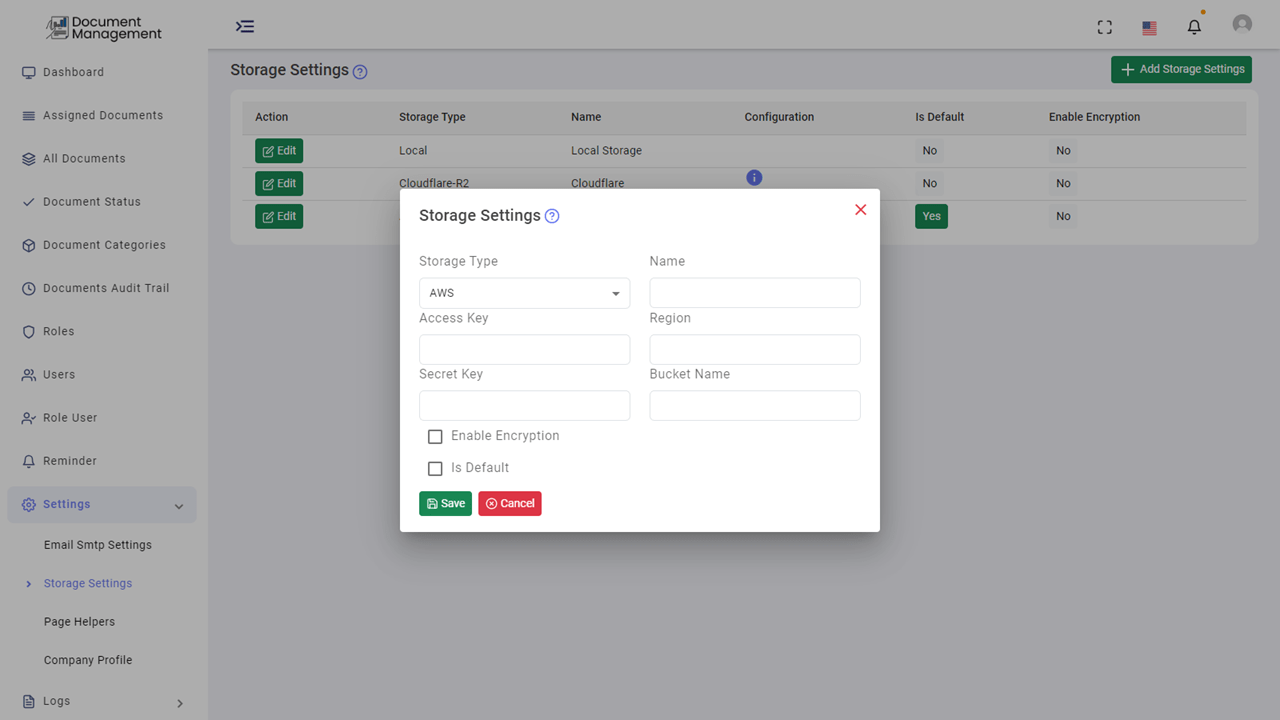
Task: Open the Storage Type dropdown showing AWS
Action: point(524,292)
